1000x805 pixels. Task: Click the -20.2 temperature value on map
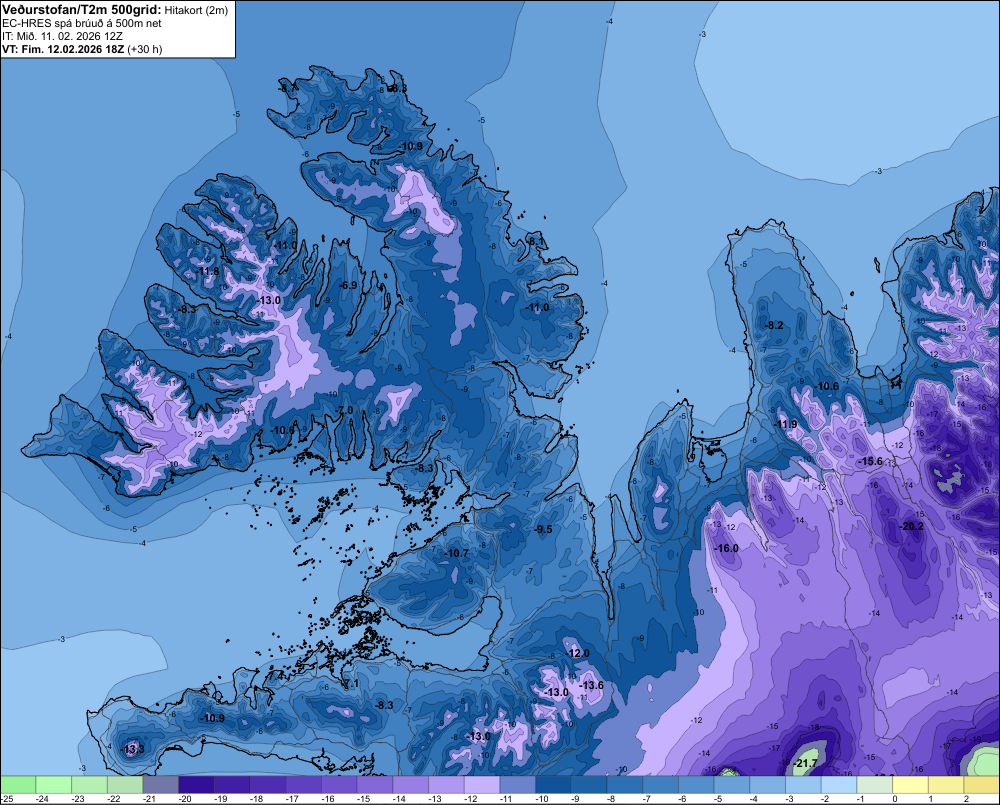coord(911,526)
